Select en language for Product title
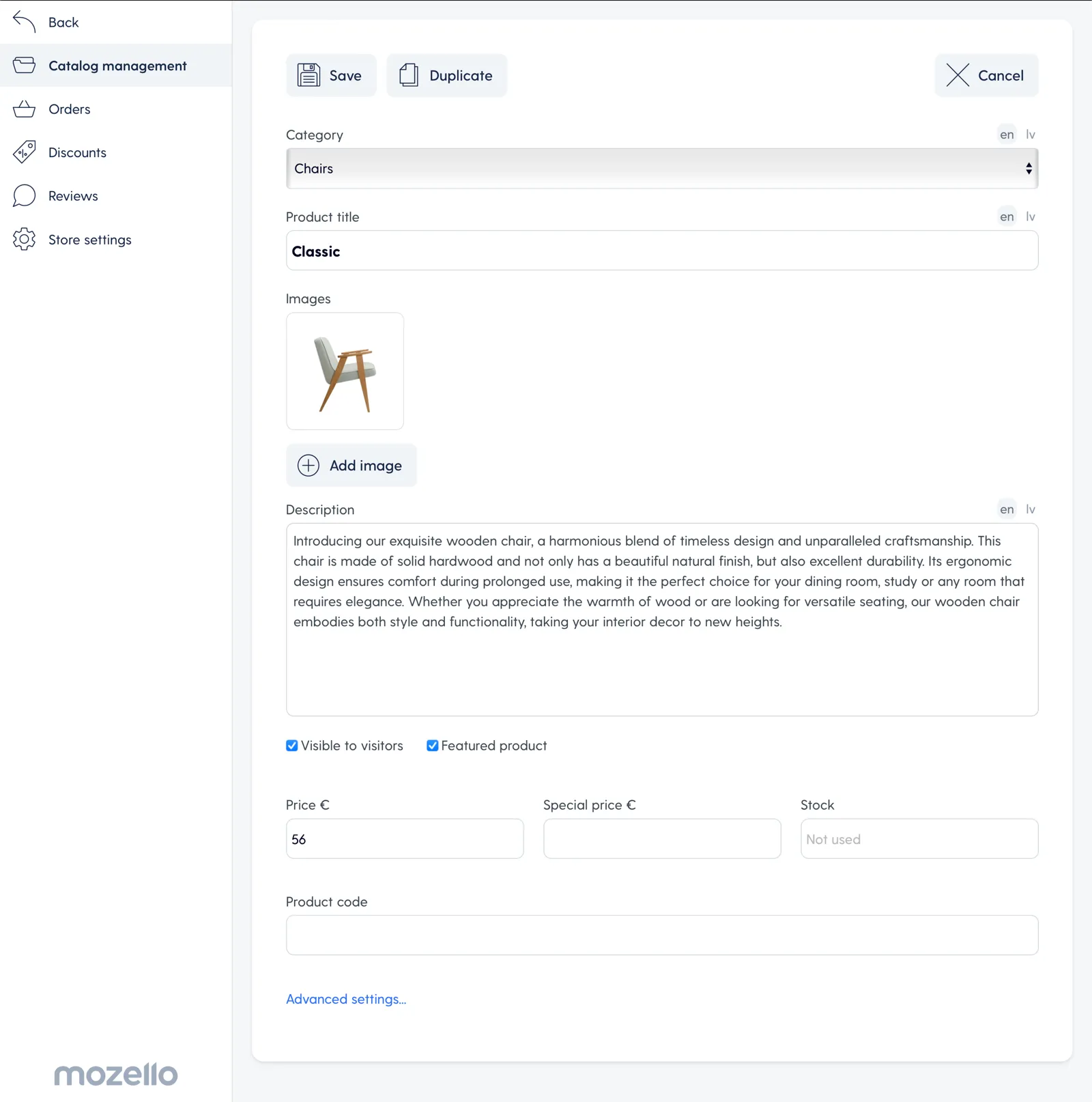The image size is (1092, 1102). [x=1007, y=216]
